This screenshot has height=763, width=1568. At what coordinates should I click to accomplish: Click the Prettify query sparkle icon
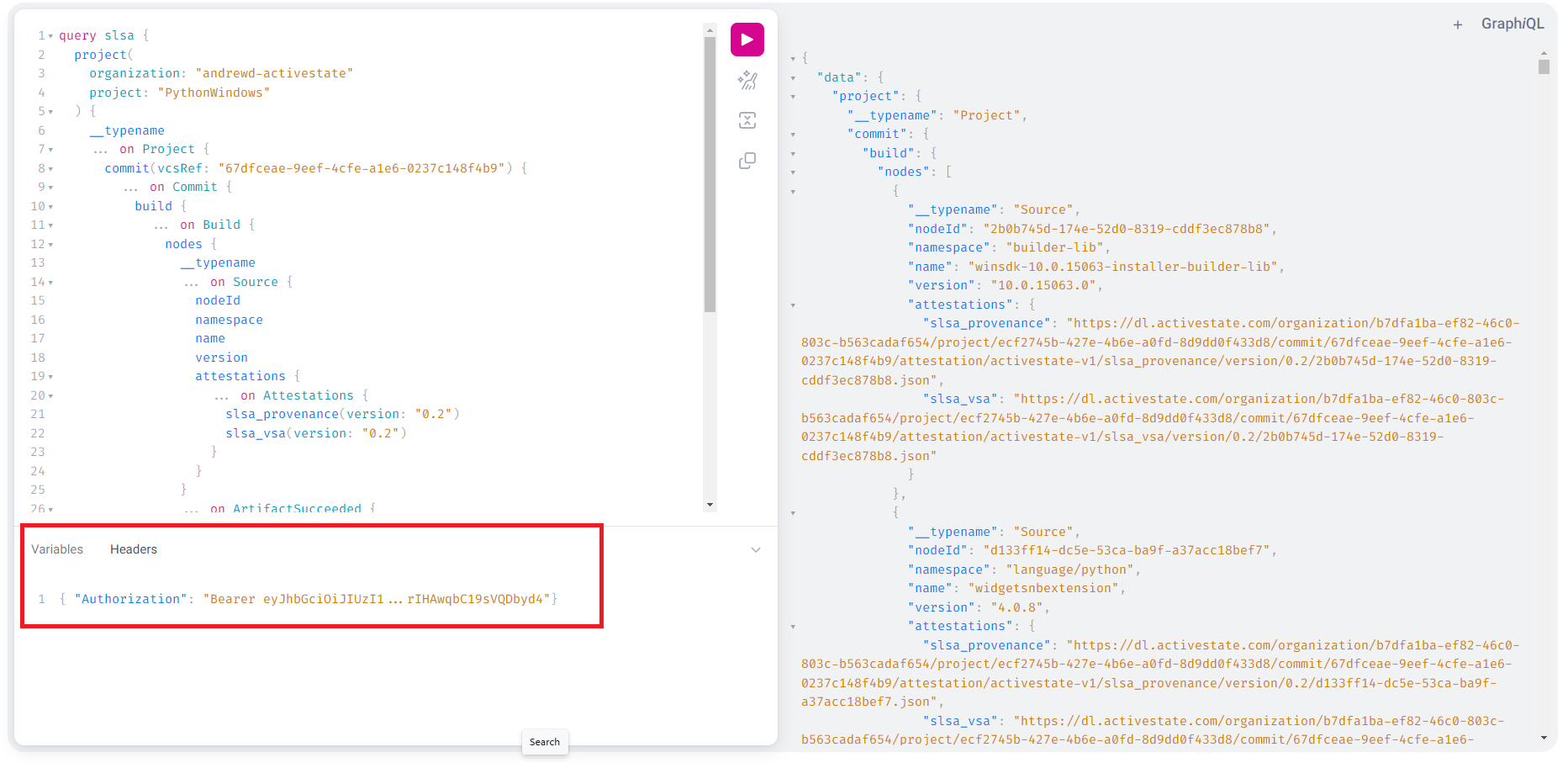[747, 81]
